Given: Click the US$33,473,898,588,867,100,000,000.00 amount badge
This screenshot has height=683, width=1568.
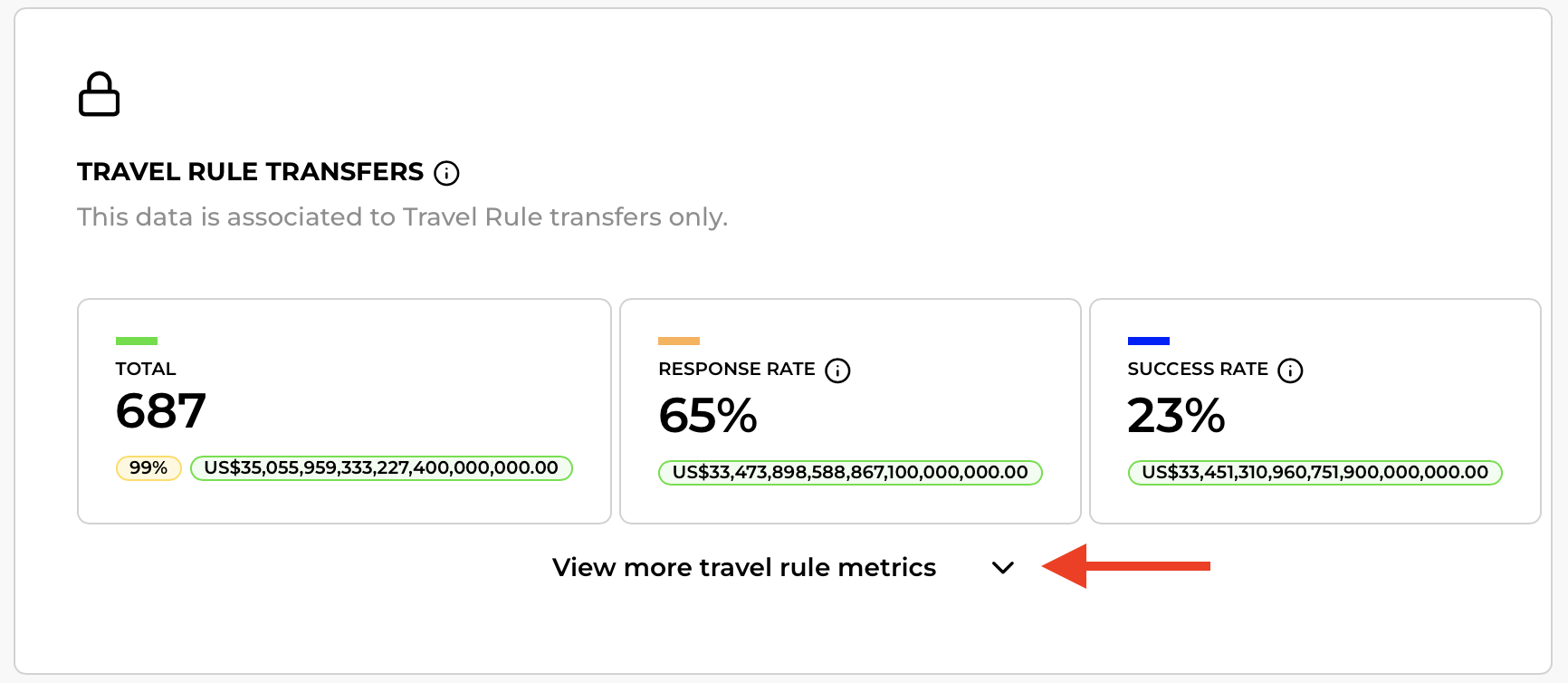Looking at the screenshot, I should pyautogui.click(x=850, y=473).
